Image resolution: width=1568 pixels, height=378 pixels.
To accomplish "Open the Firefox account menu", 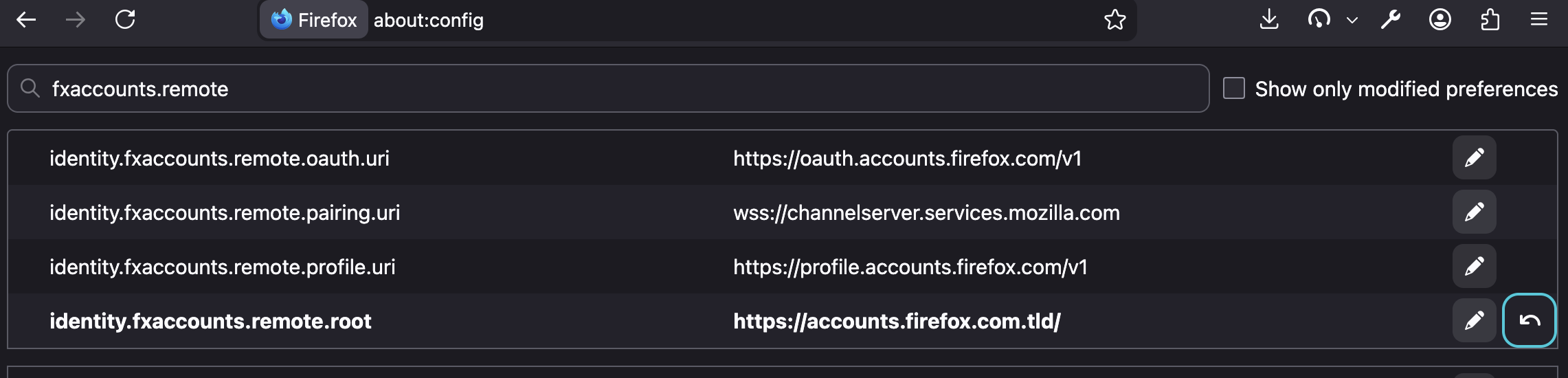I will (x=1440, y=19).
